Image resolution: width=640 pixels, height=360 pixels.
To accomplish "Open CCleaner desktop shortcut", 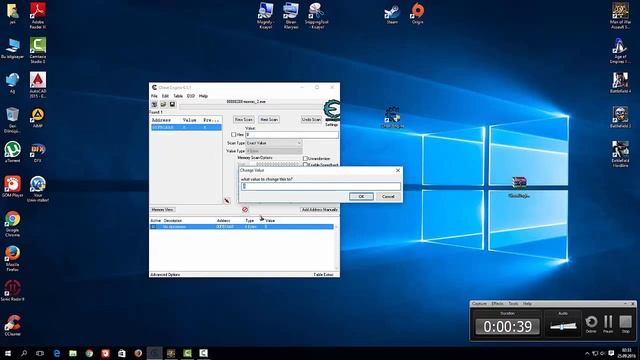I will [12, 325].
